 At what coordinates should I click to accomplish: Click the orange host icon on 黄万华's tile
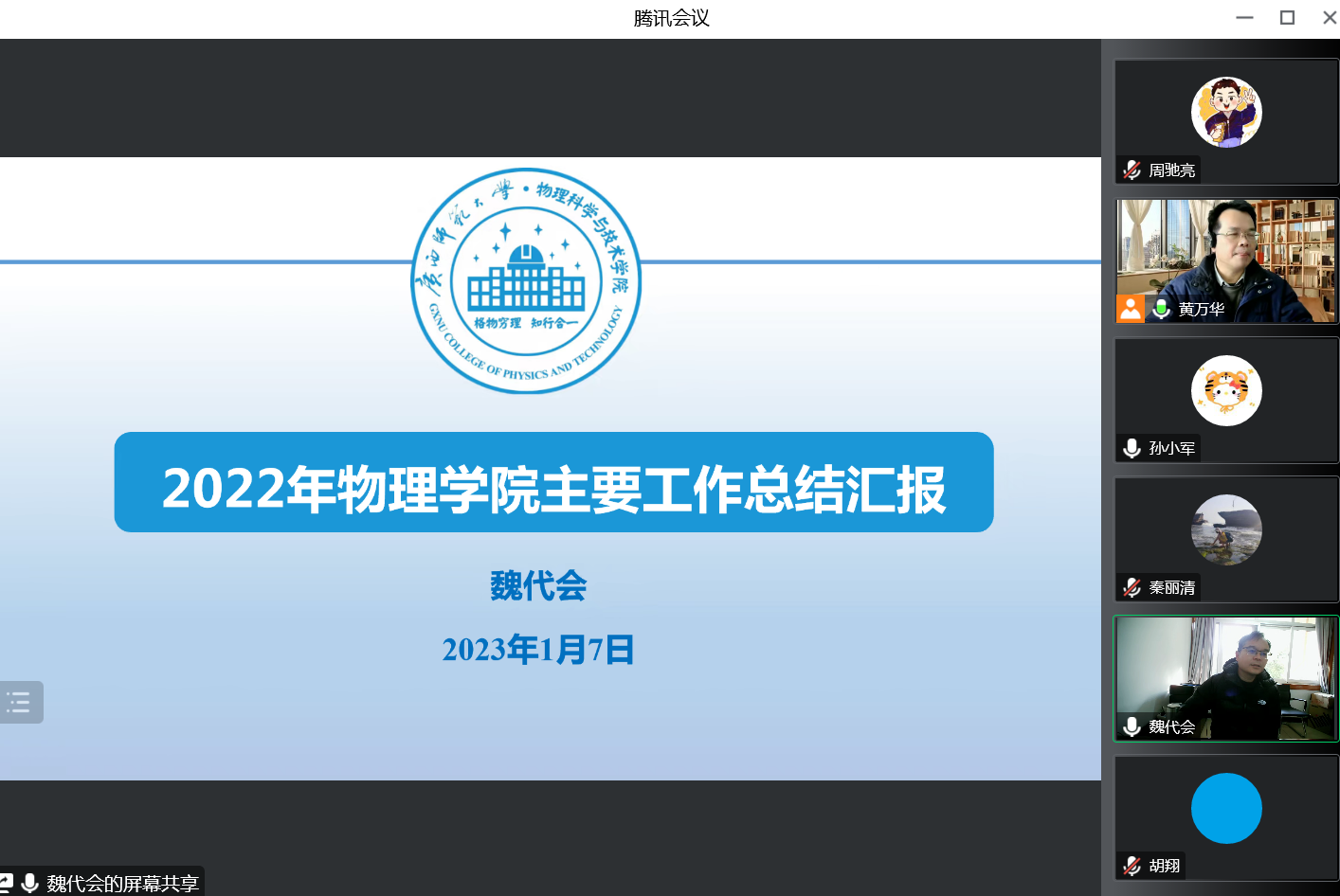pos(1130,309)
